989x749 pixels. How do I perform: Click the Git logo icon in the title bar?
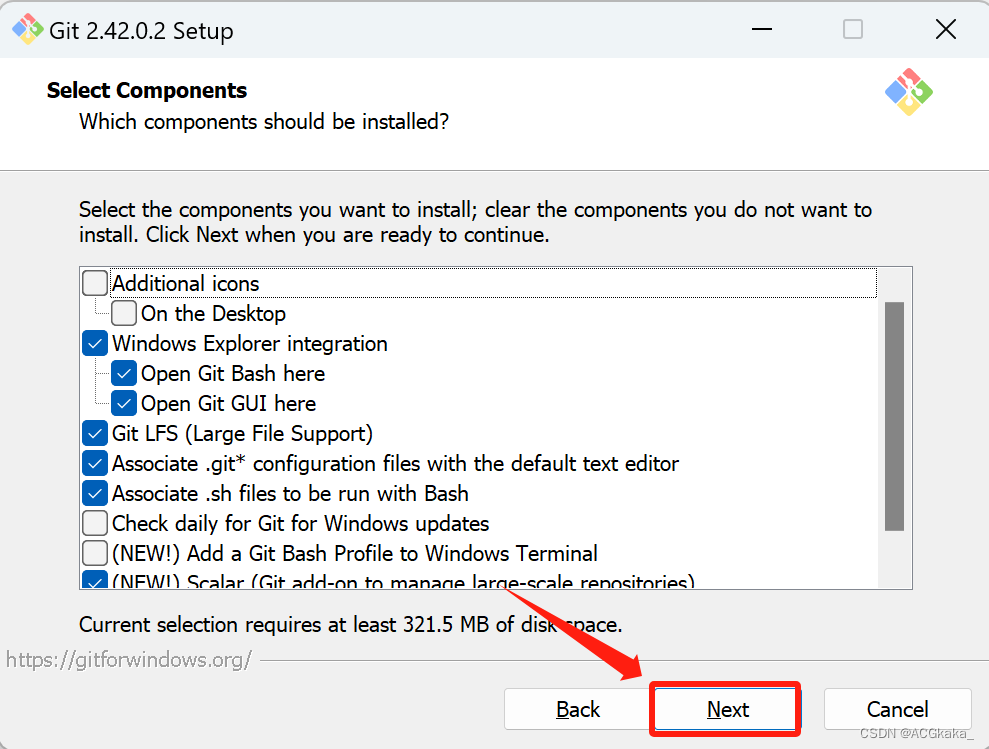point(28,30)
